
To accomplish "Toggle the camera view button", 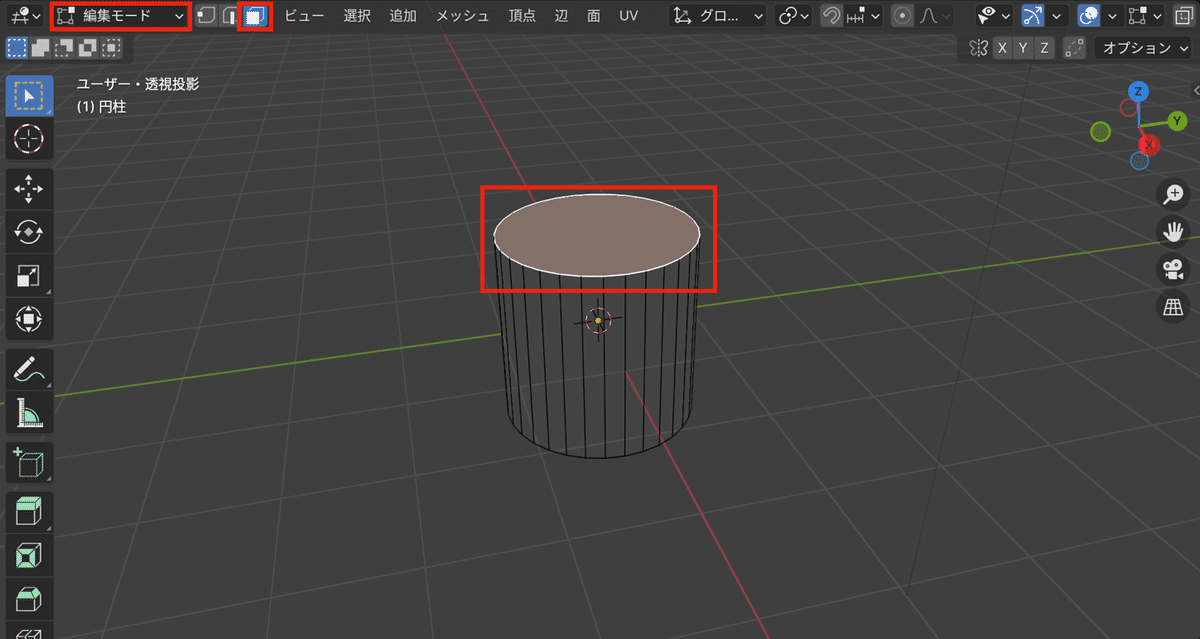I will pos(1172,270).
